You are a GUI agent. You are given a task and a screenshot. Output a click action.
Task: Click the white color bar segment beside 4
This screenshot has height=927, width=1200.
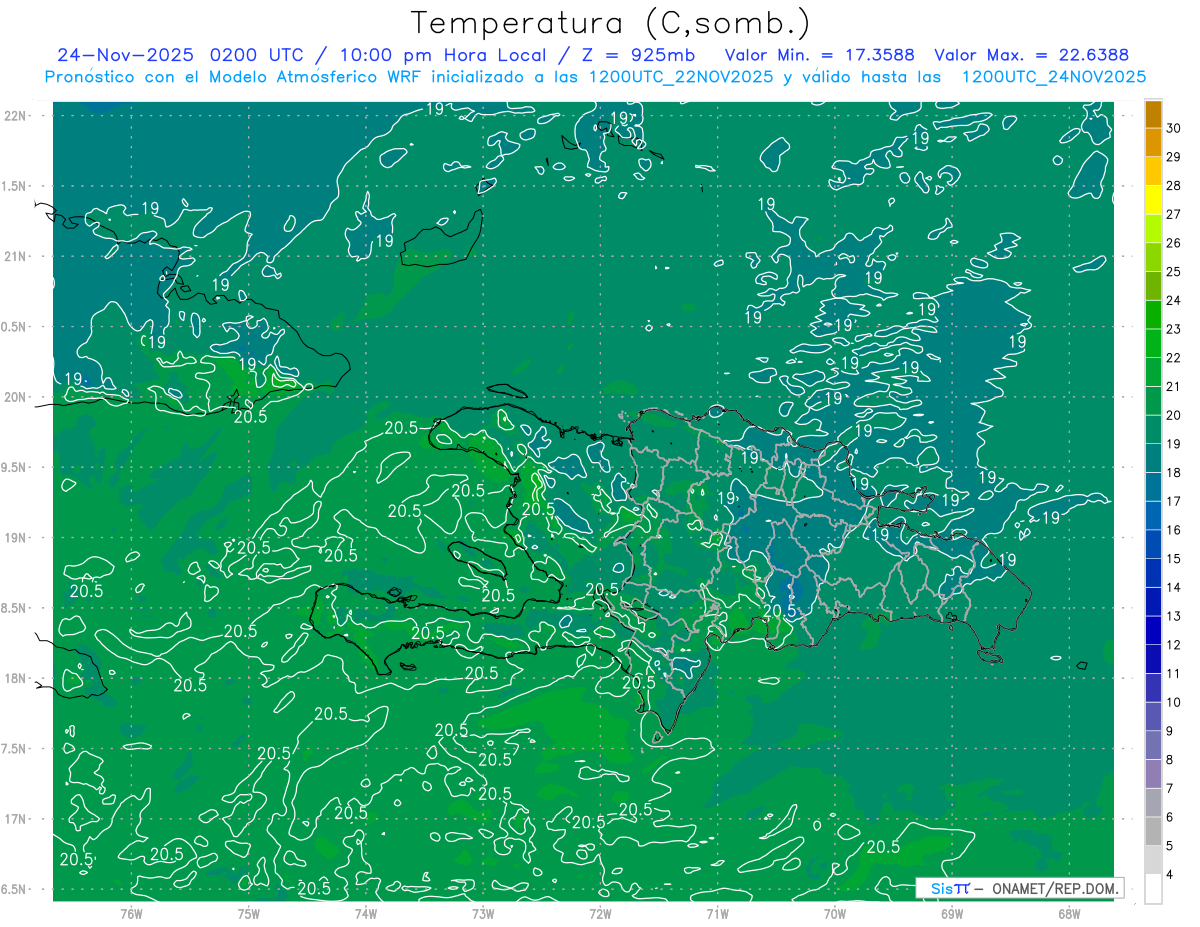tap(1153, 889)
